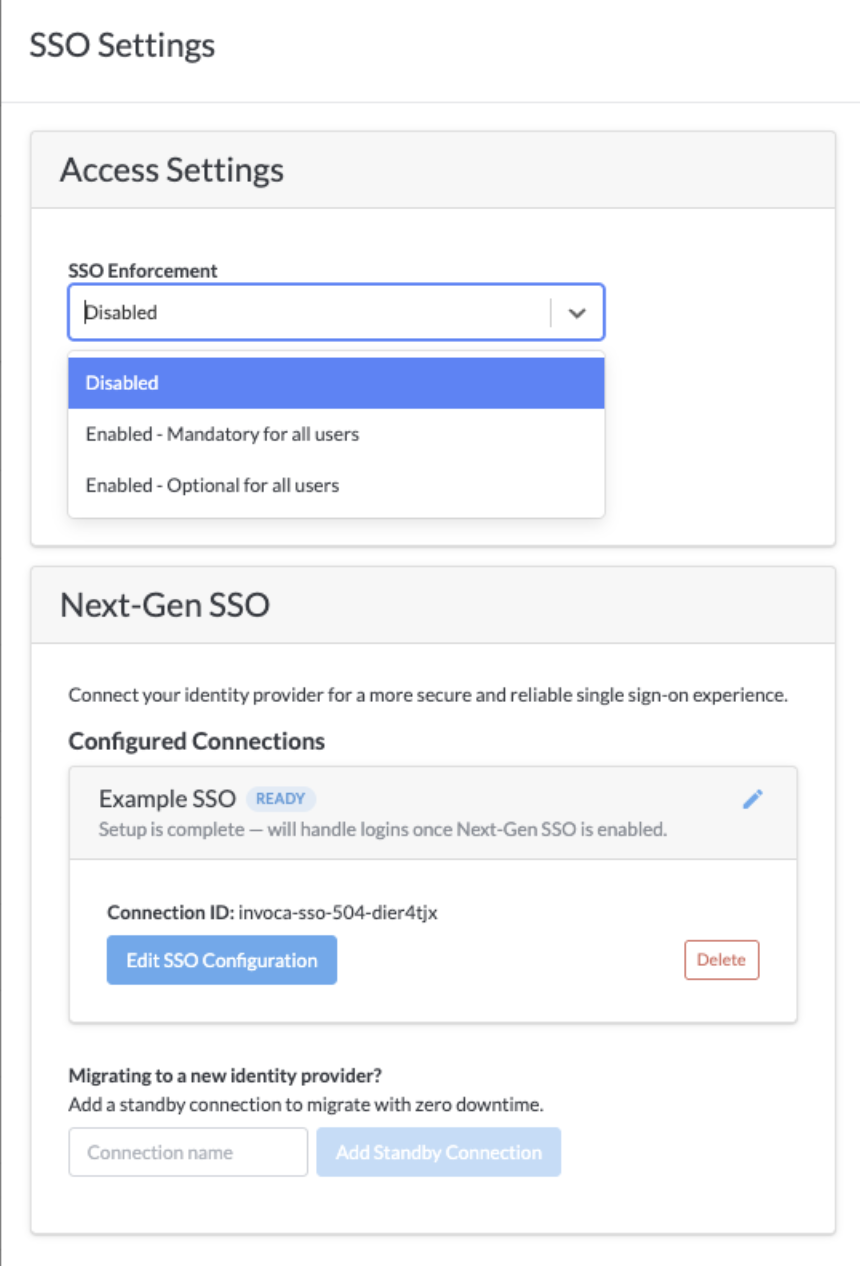Click the SSO Enforcement label

click(143, 270)
